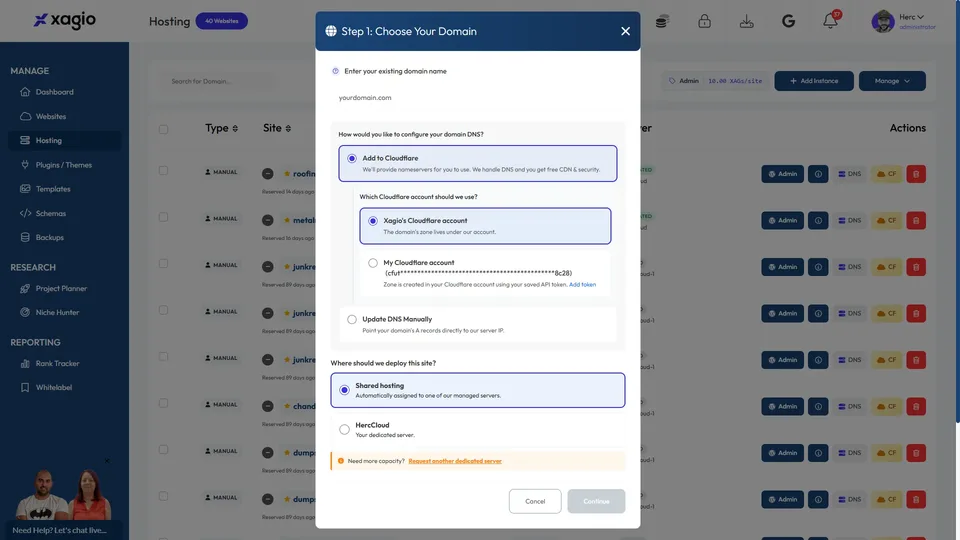The image size is (960, 540).
Task: Click the domain name input field
Action: pos(478,97)
